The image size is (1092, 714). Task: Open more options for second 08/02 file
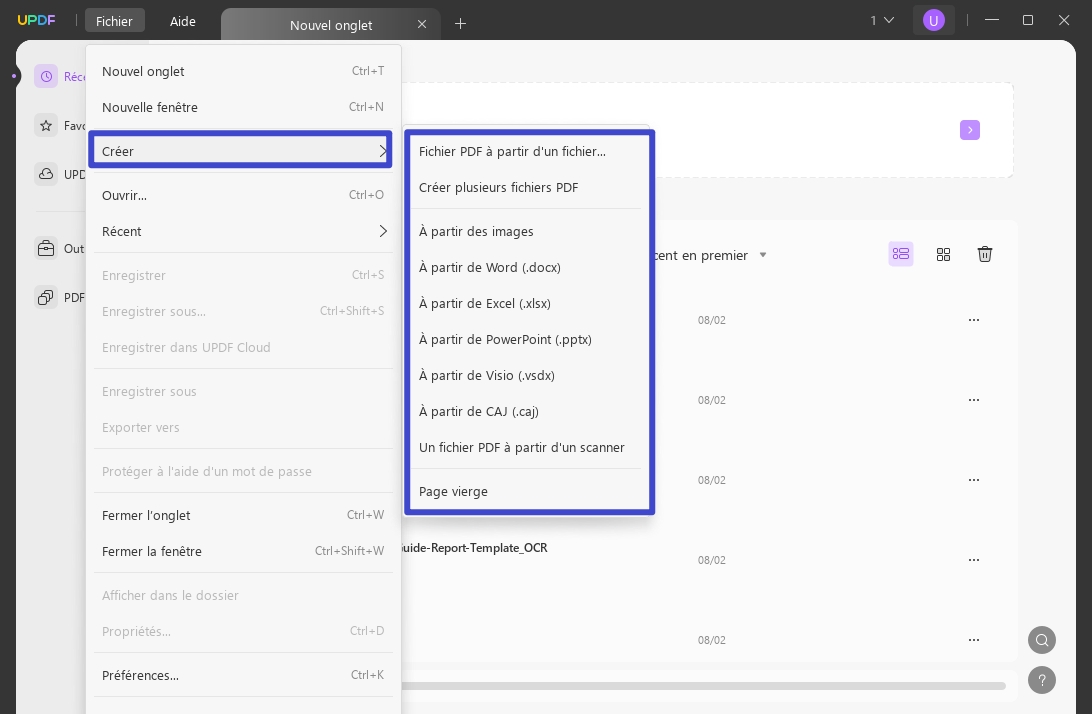coord(974,400)
